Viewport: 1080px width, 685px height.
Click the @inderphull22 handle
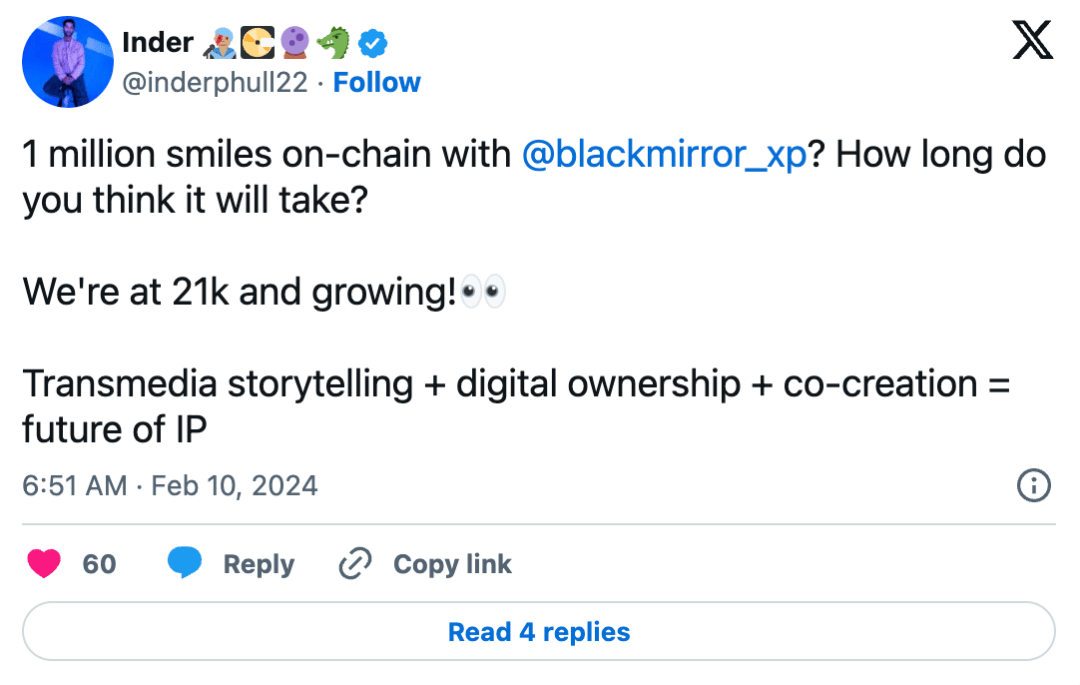(x=214, y=82)
